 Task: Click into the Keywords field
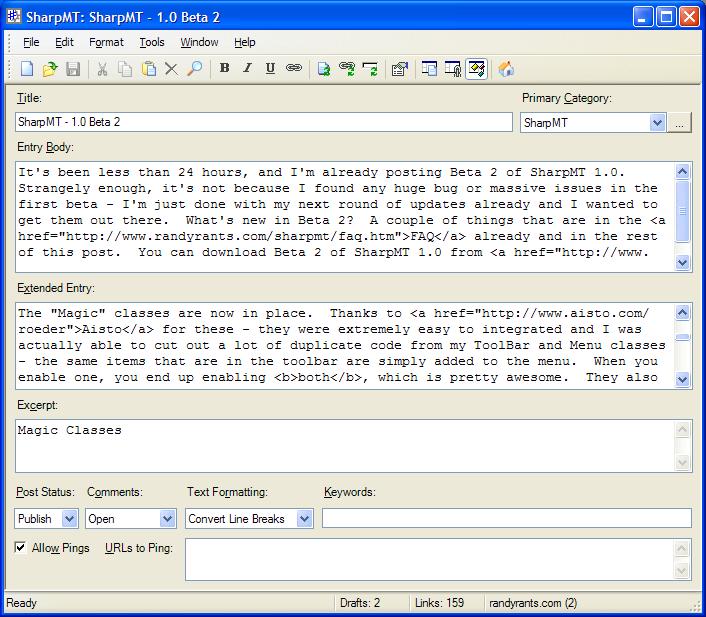tap(507, 518)
